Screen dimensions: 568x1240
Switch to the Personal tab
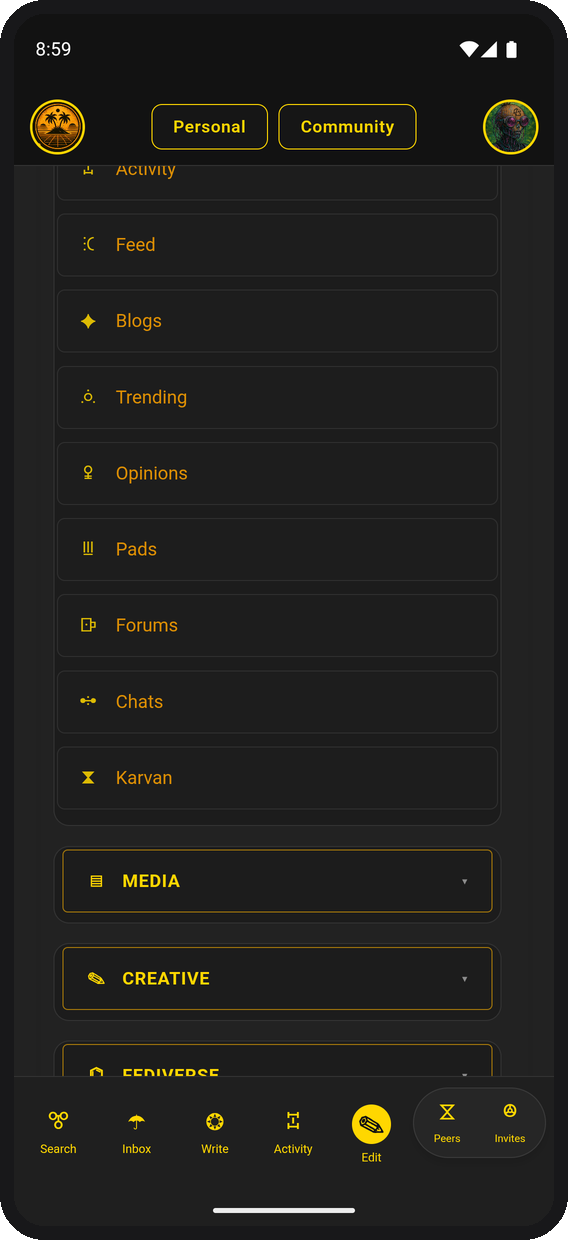210,127
